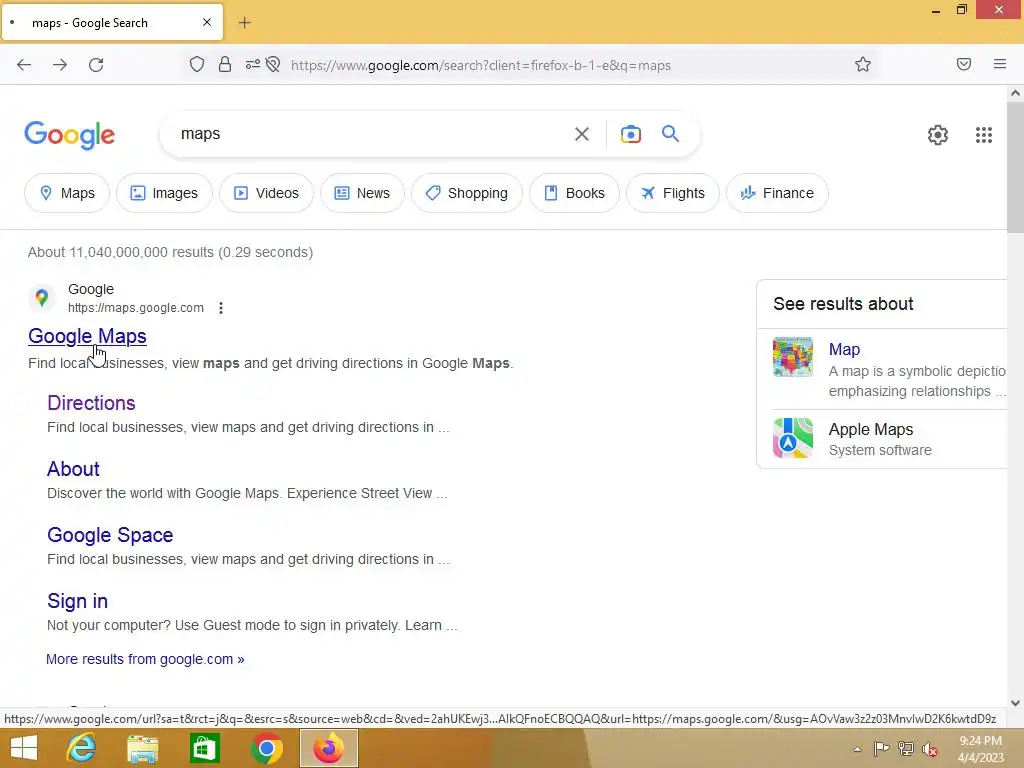
Task: Open a new tab with the plus button
Action: pyautogui.click(x=244, y=23)
